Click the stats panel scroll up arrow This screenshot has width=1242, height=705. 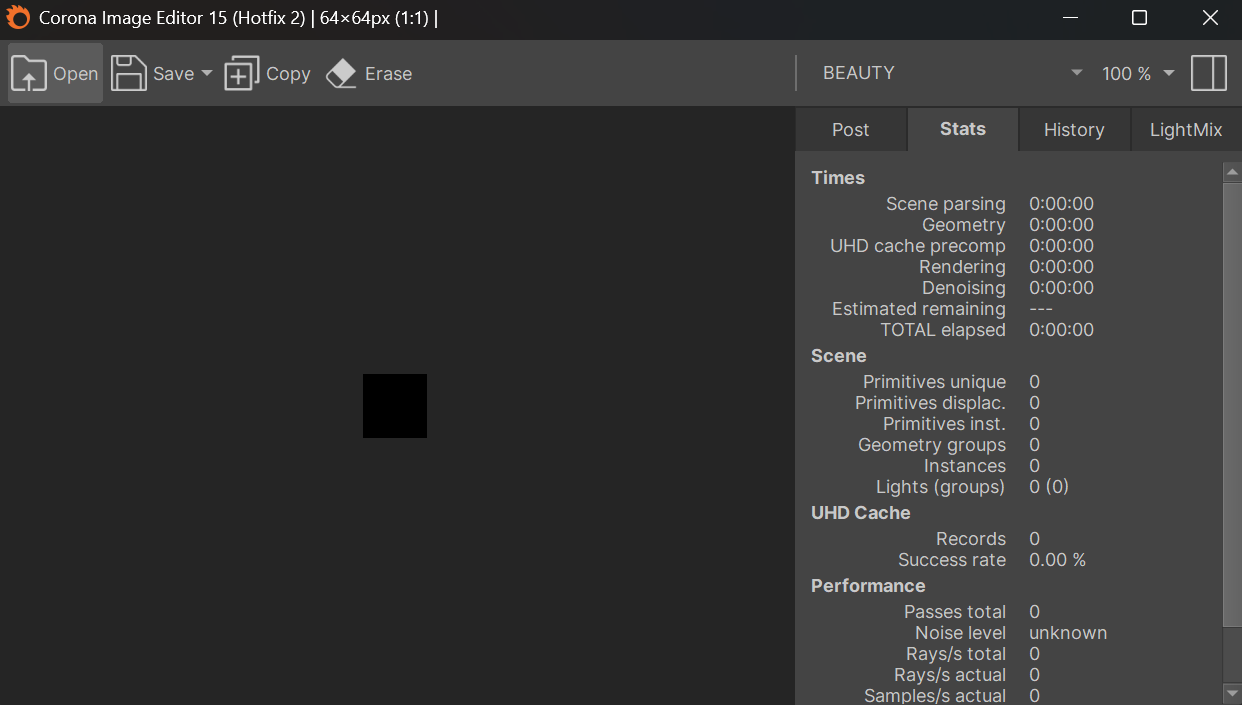point(1232,172)
